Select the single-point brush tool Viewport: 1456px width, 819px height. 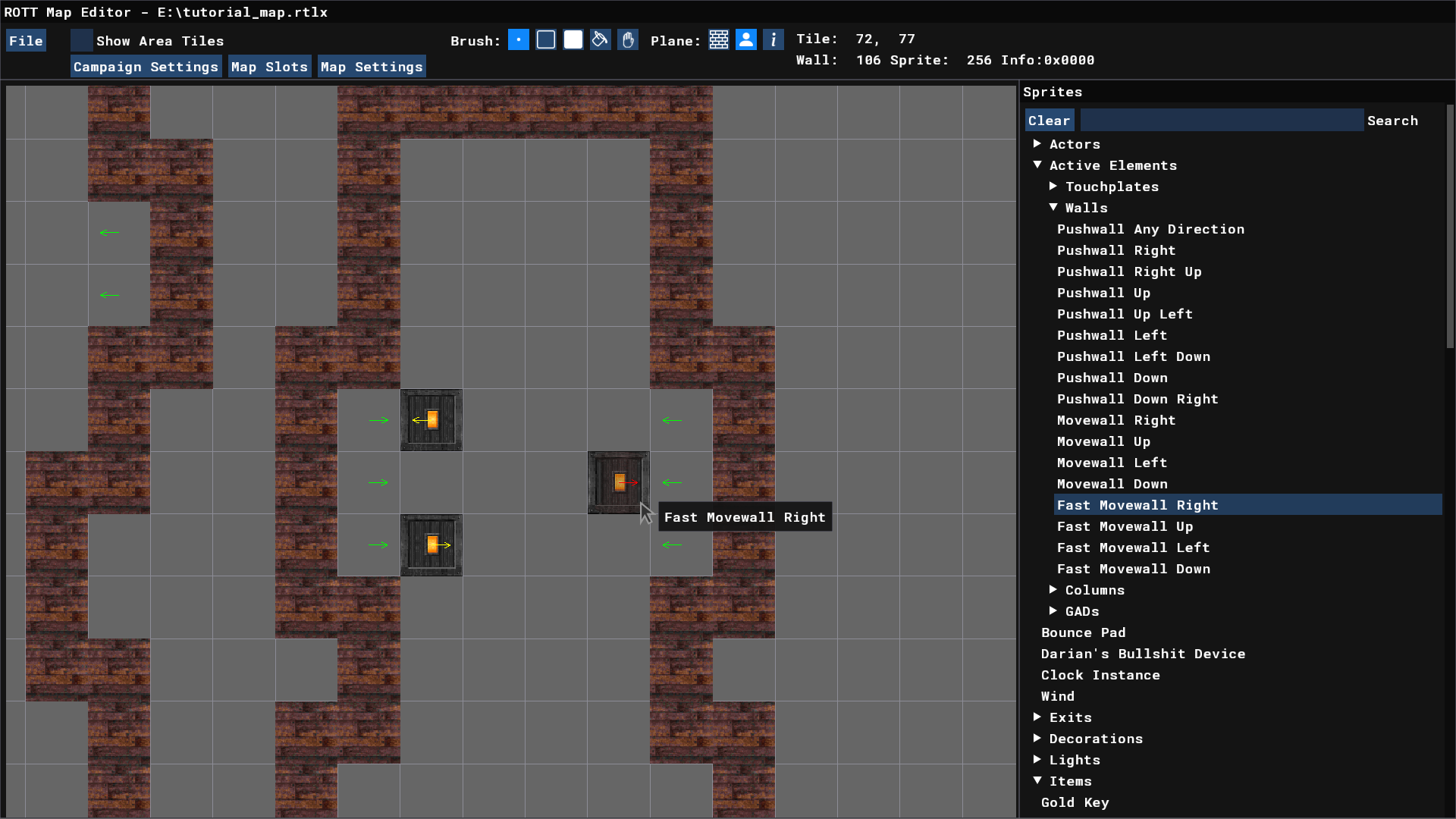pos(518,40)
